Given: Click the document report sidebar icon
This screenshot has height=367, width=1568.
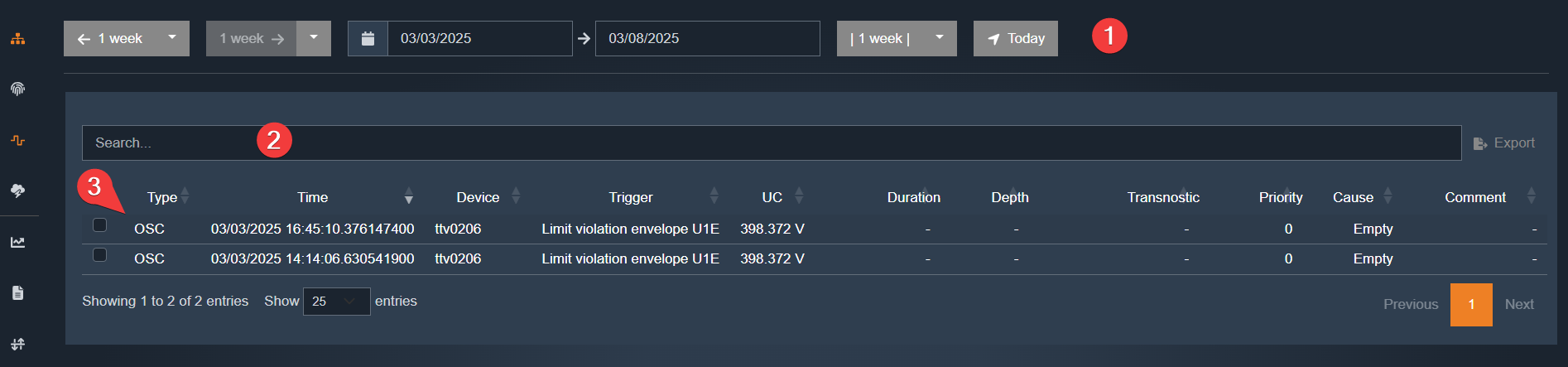Looking at the screenshot, I should [17, 292].
